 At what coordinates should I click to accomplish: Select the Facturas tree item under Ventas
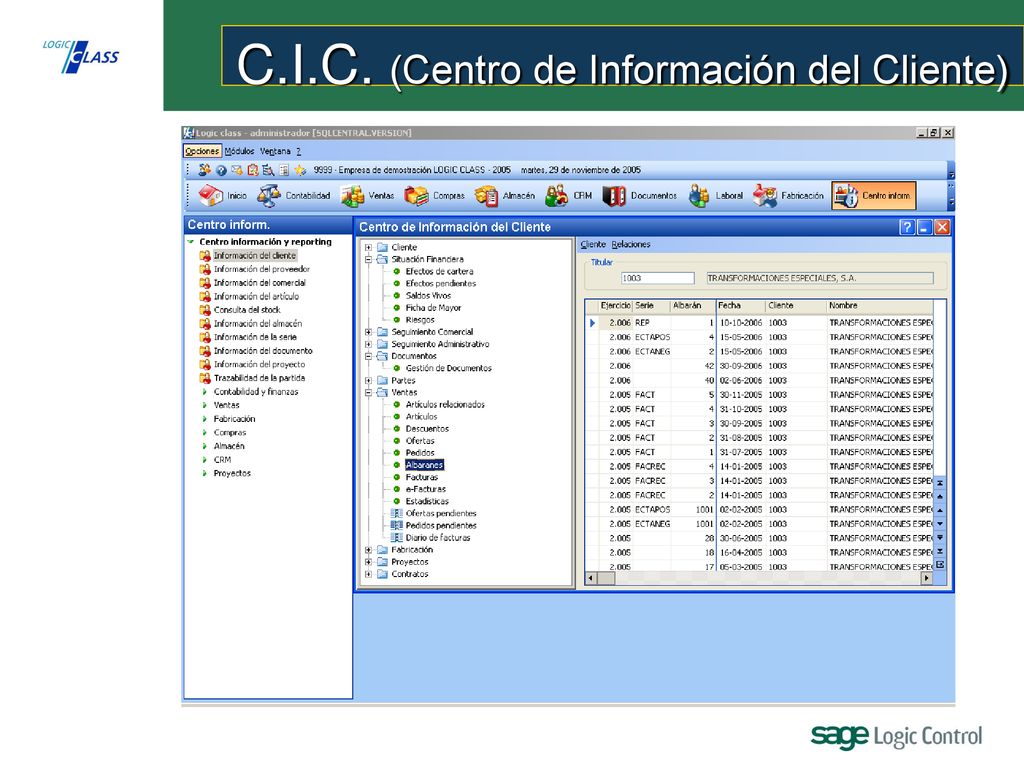[421, 477]
